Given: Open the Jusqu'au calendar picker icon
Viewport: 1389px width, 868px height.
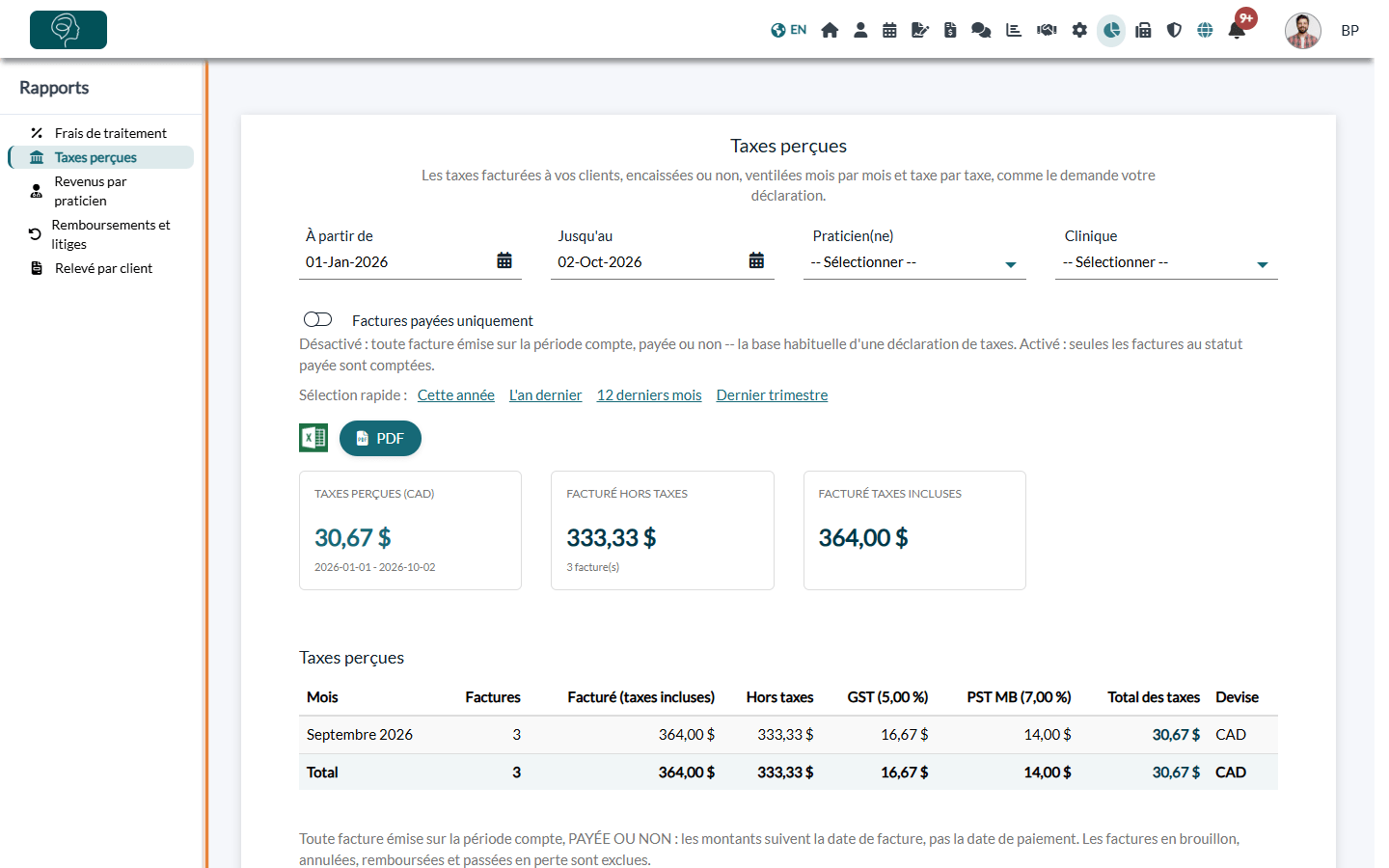Looking at the screenshot, I should pyautogui.click(x=756, y=260).
